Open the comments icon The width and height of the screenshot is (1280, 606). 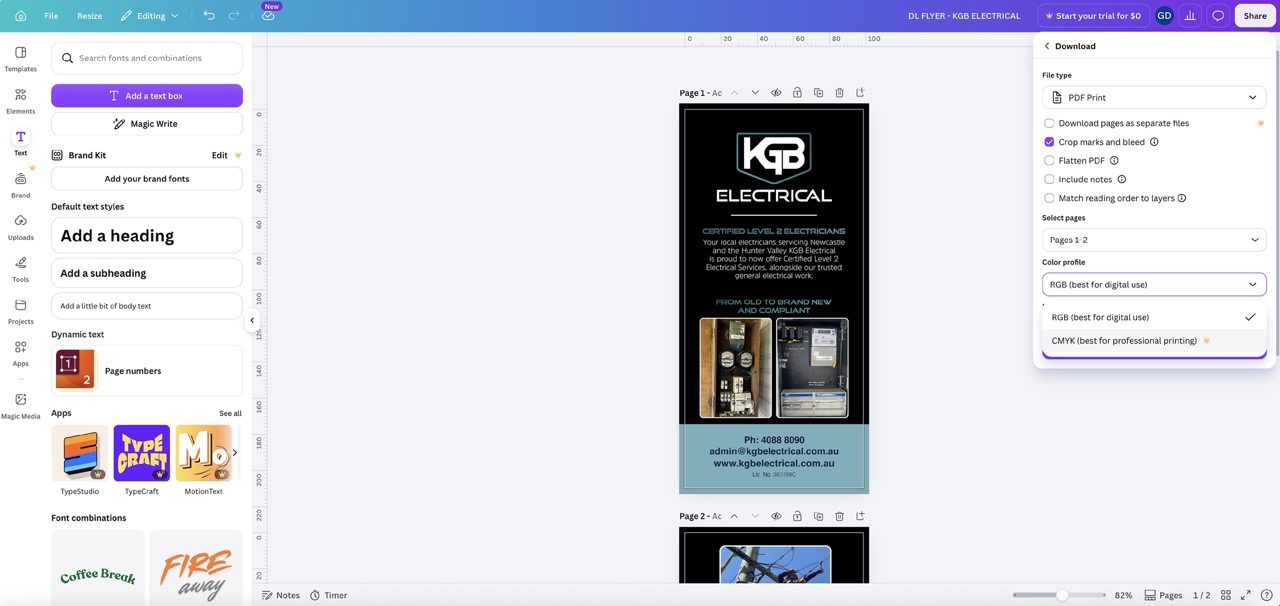point(1218,16)
